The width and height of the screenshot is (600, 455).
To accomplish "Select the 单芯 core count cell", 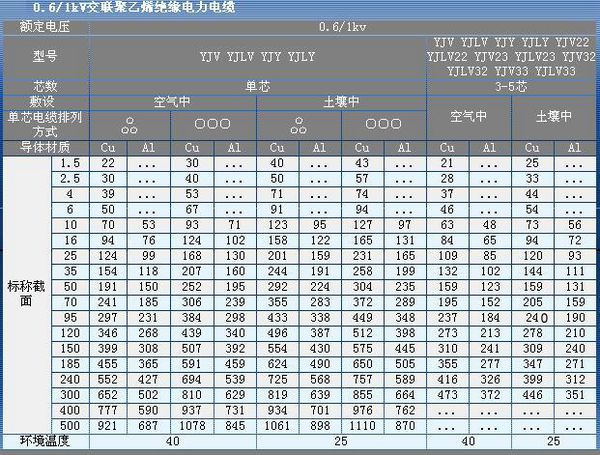I will (x=257, y=87).
